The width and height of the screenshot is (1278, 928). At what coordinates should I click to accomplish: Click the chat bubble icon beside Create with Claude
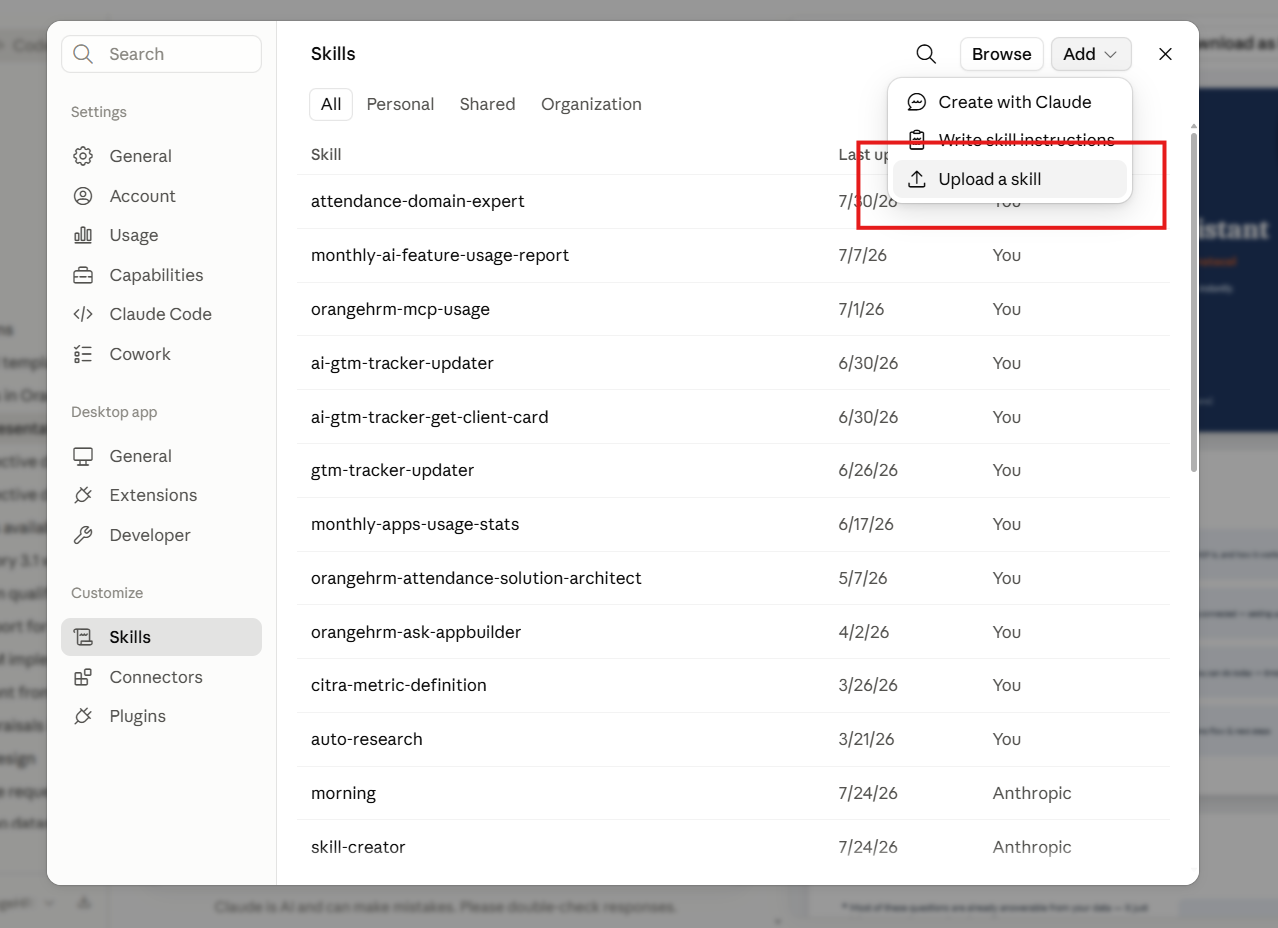point(916,102)
